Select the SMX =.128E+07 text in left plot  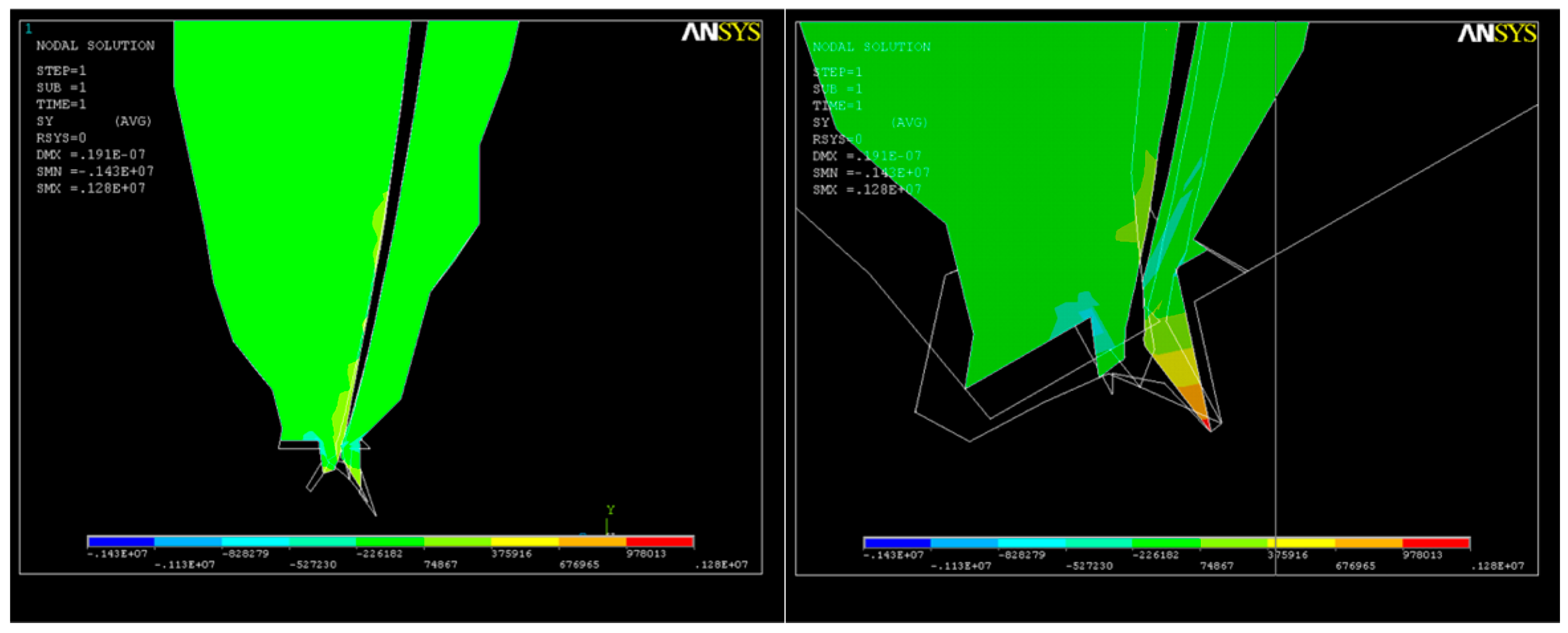pyautogui.click(x=91, y=188)
